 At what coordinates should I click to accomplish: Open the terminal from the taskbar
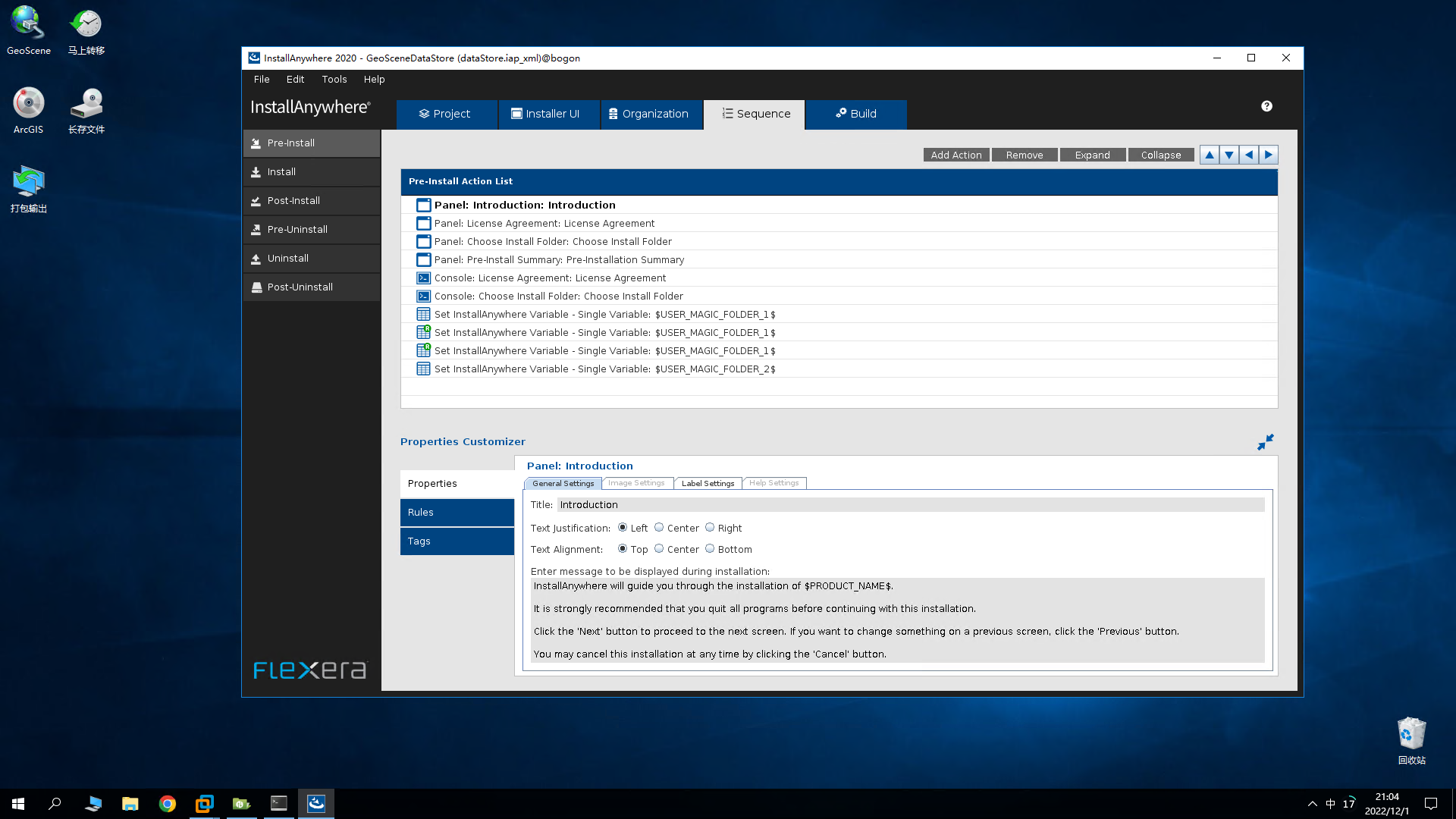tap(279, 804)
